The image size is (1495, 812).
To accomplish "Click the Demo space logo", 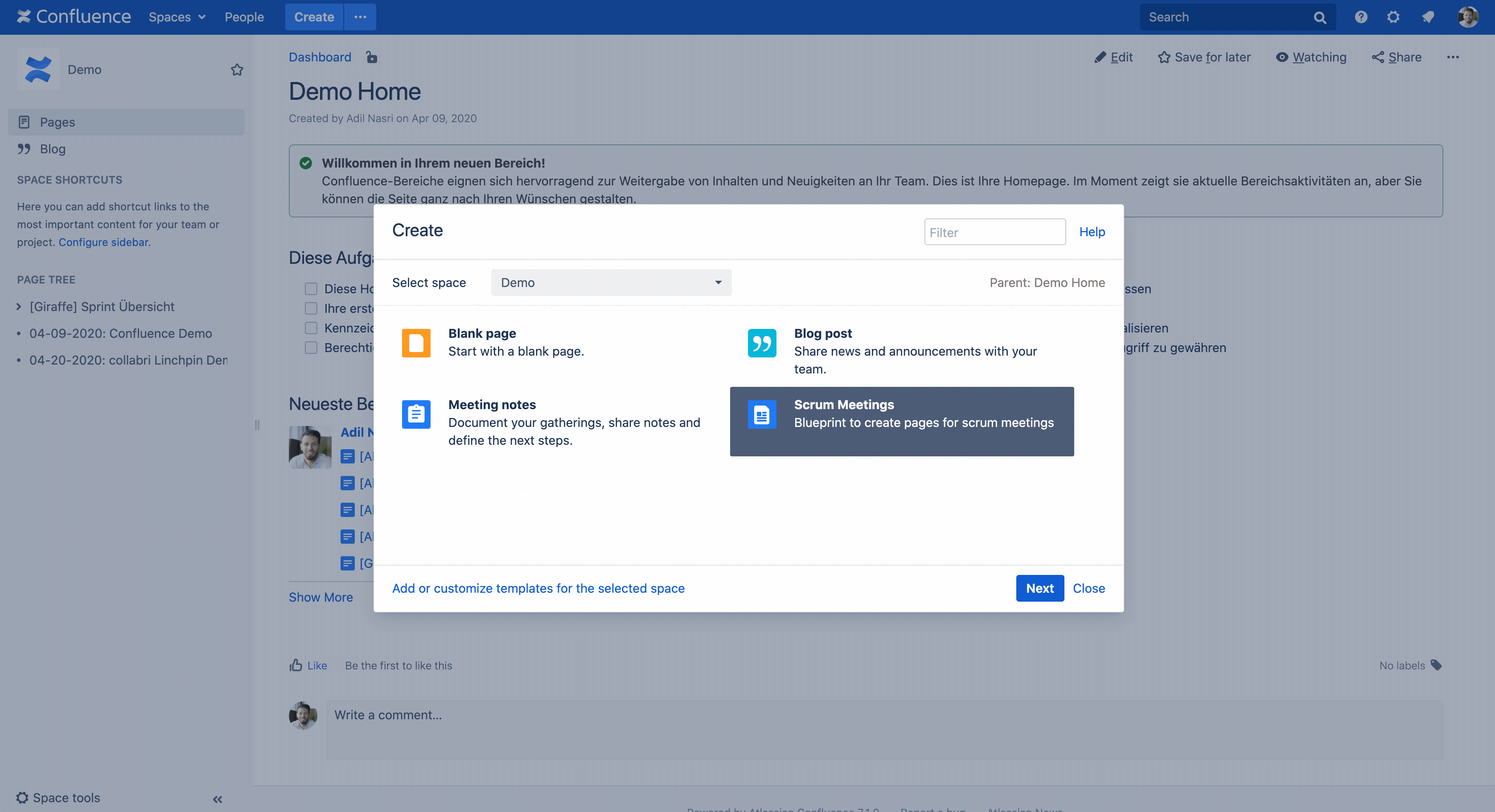I will point(38,69).
